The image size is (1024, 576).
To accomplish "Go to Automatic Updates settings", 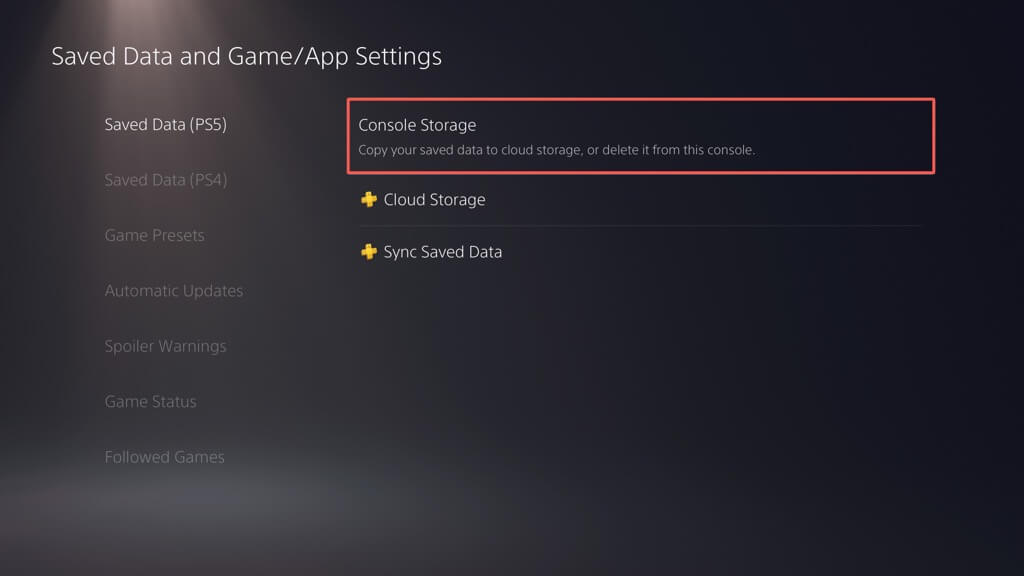I will pos(174,291).
